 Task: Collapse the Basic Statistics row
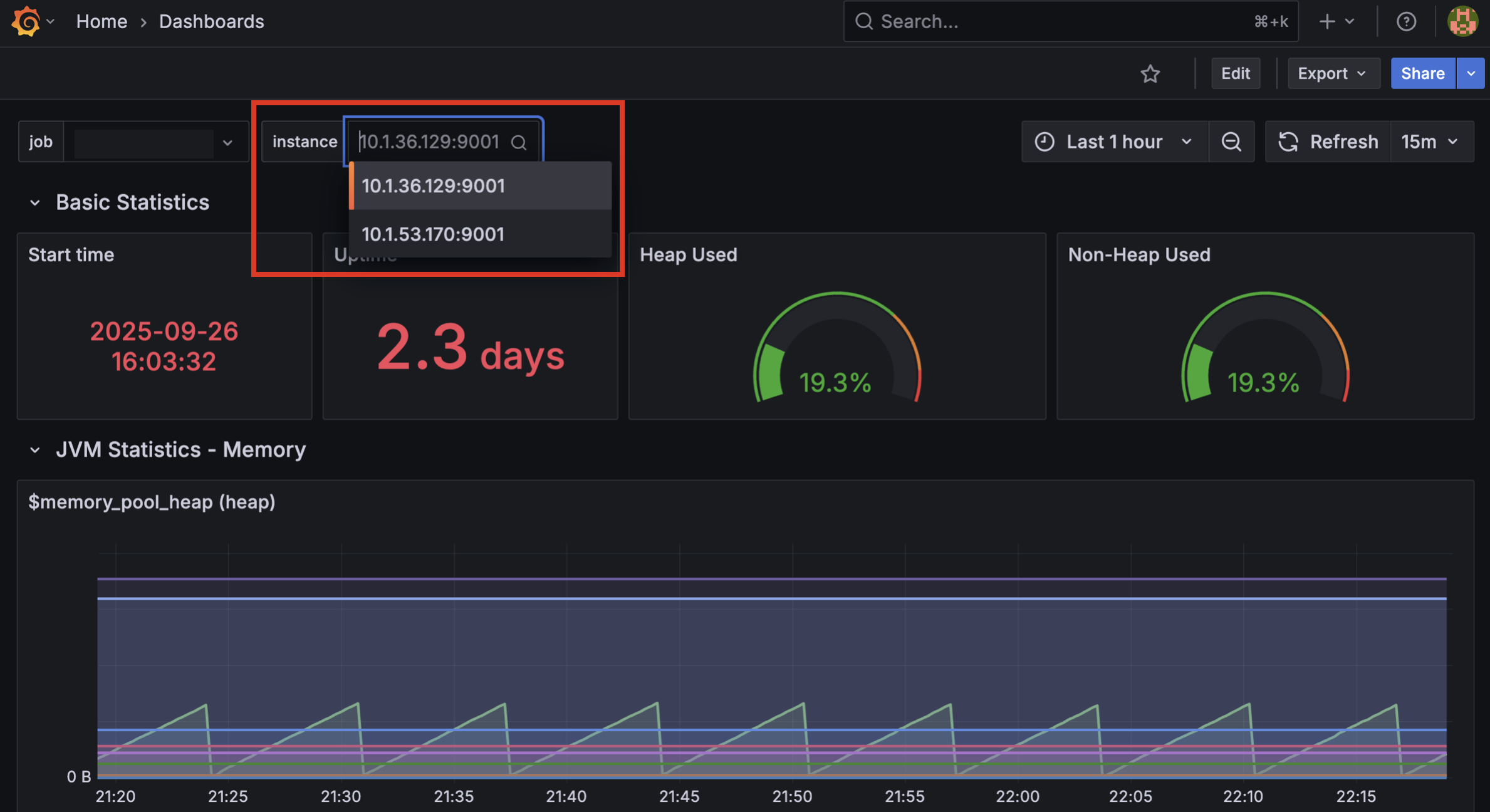click(35, 203)
